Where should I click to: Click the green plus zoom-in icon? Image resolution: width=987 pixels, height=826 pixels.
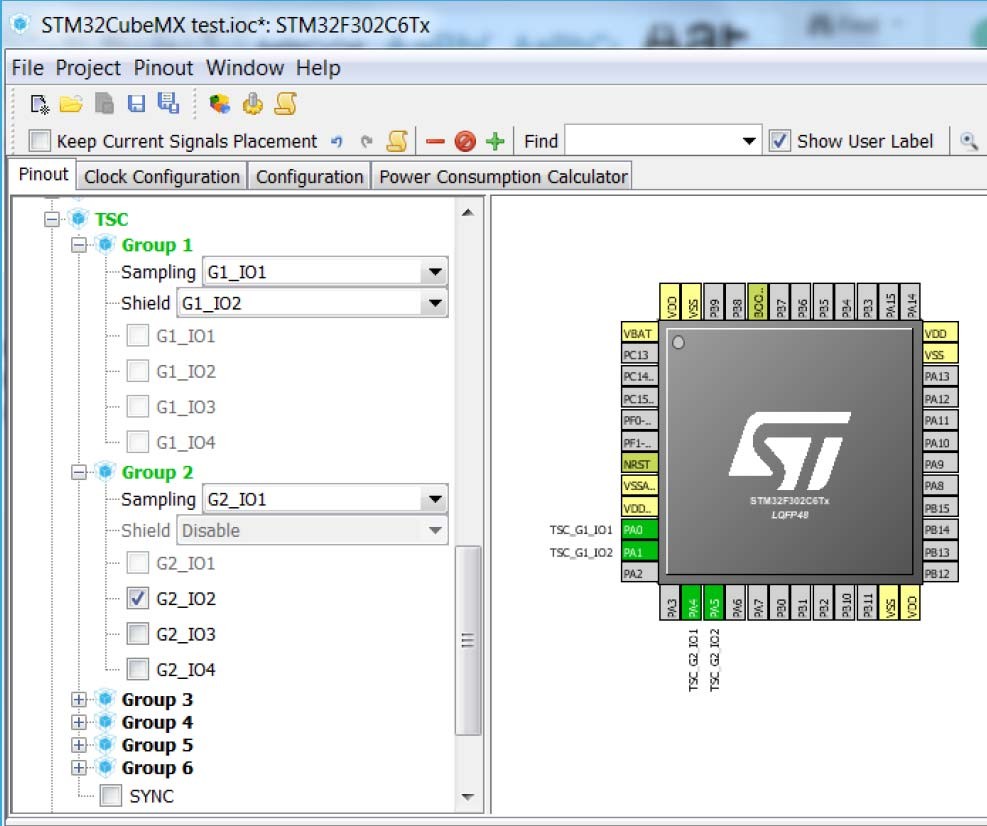coord(495,141)
